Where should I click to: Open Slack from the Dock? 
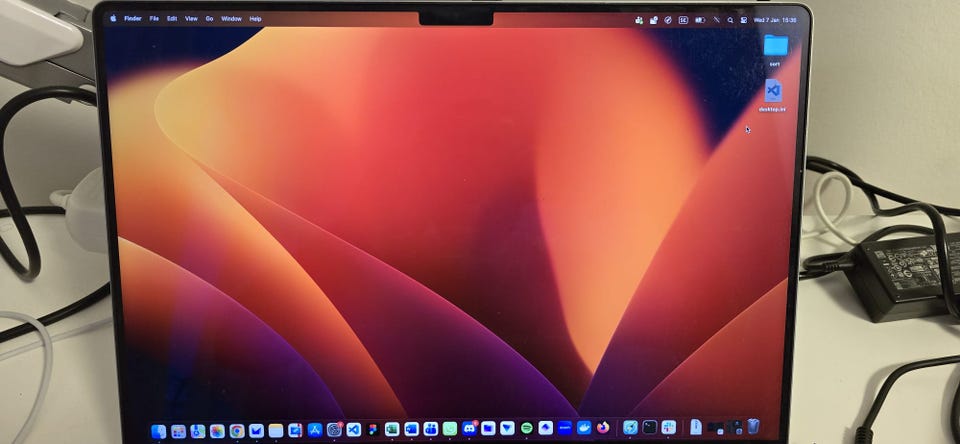[668, 427]
